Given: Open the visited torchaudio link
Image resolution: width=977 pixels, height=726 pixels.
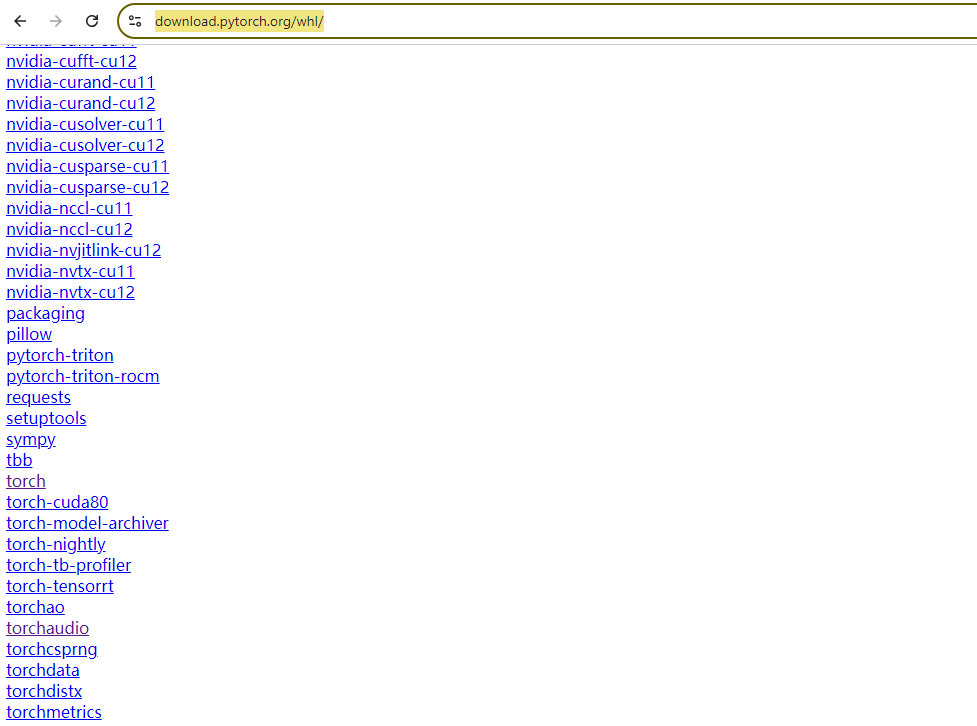Looking at the screenshot, I should point(47,628).
